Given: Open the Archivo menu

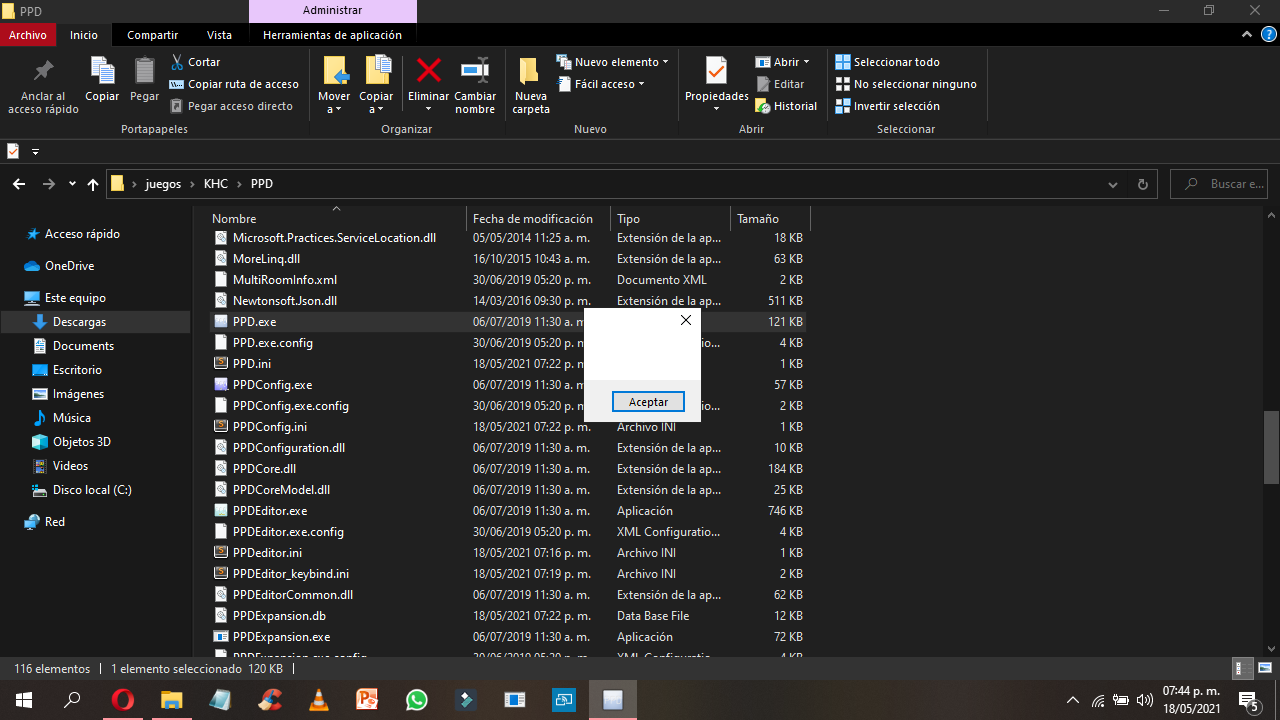Looking at the screenshot, I should 28,35.
